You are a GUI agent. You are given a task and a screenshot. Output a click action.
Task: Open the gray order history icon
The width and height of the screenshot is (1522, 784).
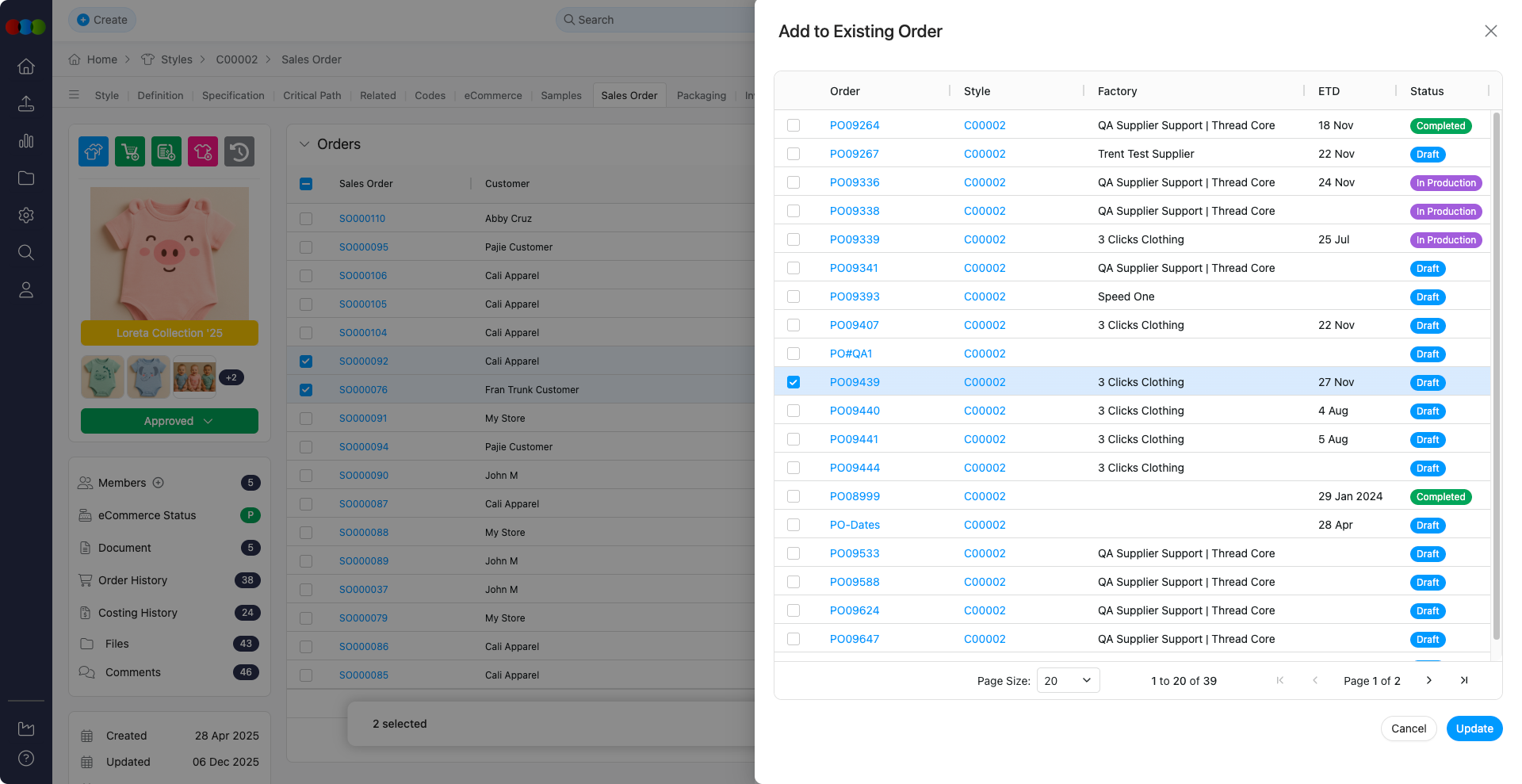coord(239,151)
